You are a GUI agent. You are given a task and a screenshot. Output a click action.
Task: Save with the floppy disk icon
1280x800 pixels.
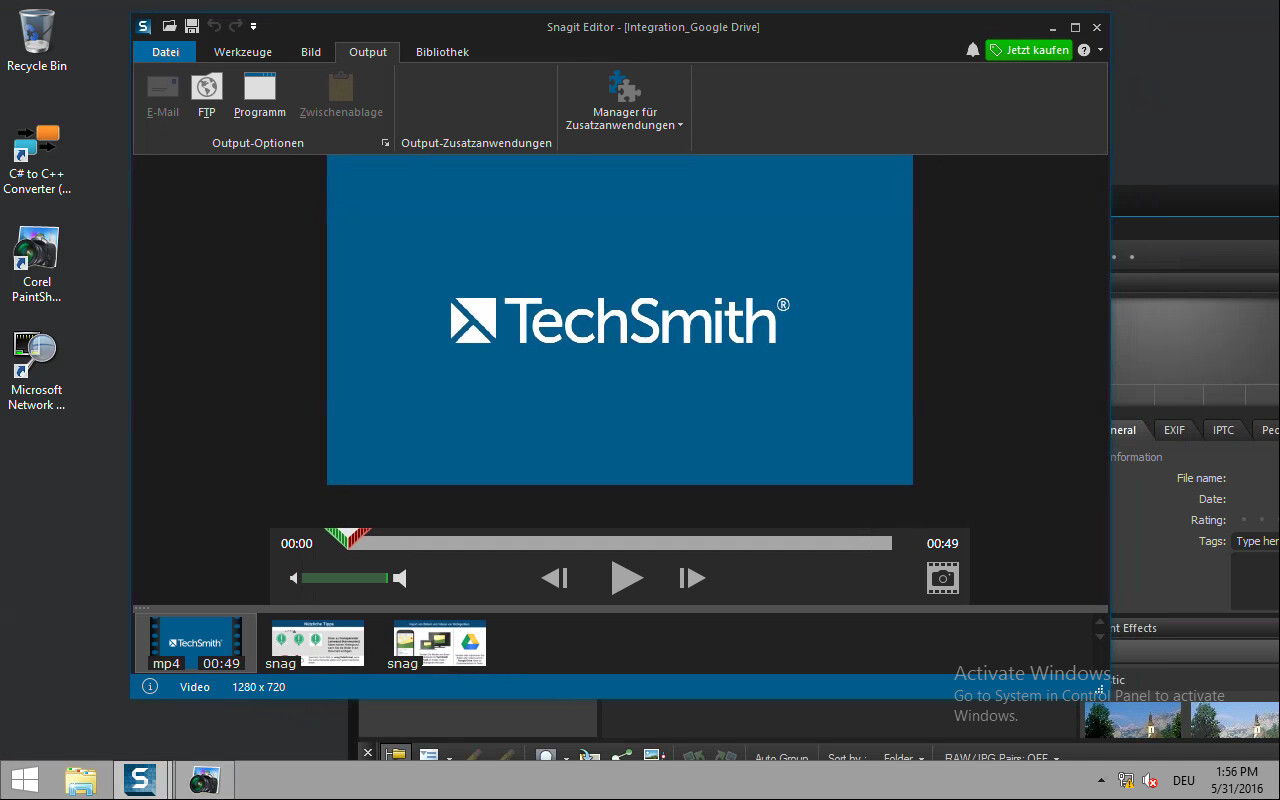click(x=192, y=26)
